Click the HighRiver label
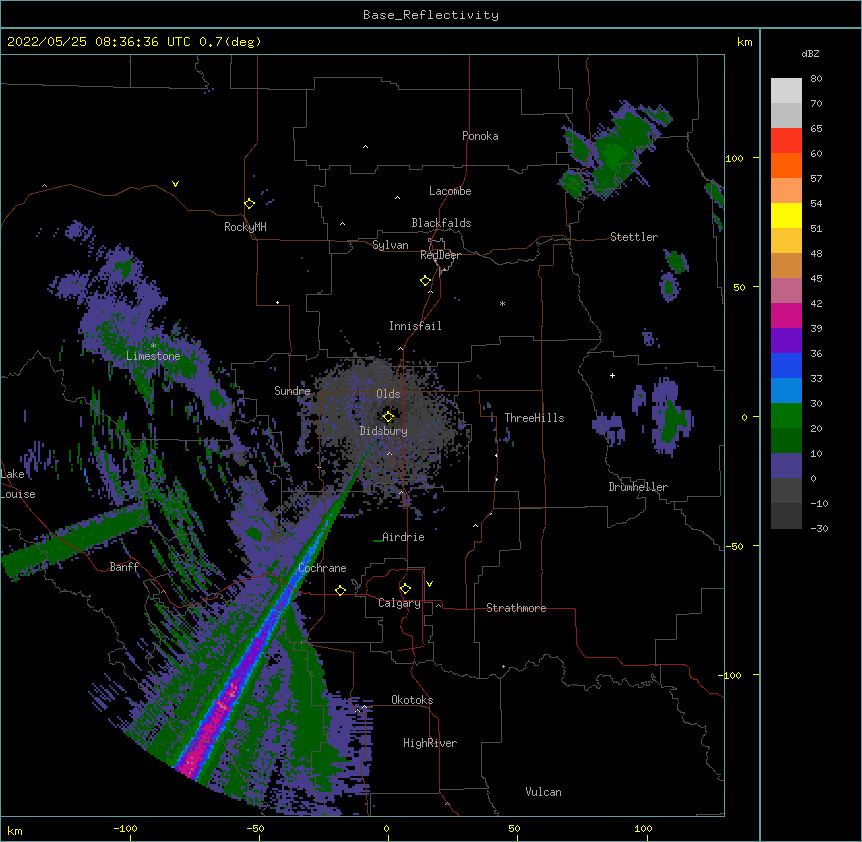The width and height of the screenshot is (862, 842). 430,743
